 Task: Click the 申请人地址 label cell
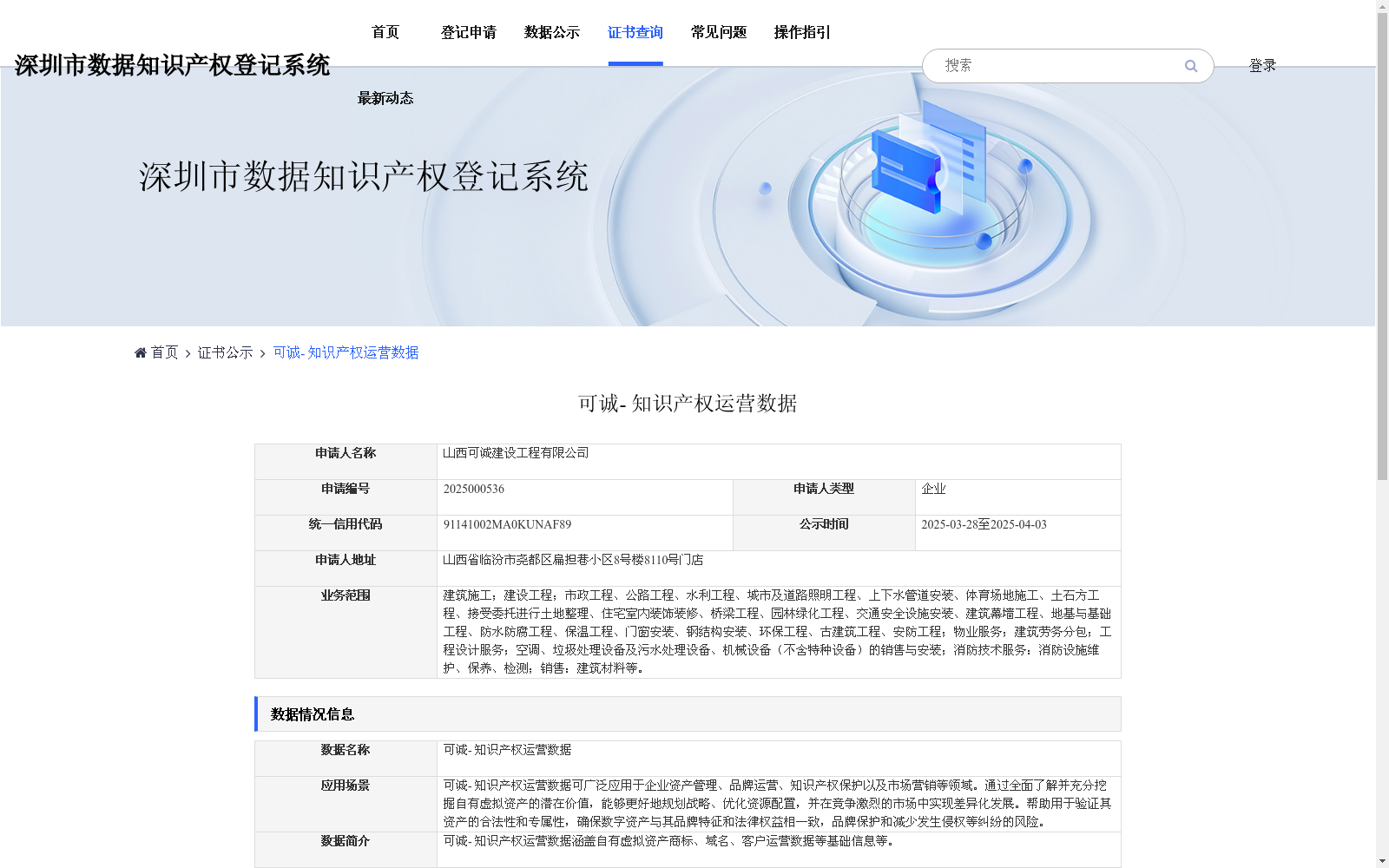tap(346, 569)
